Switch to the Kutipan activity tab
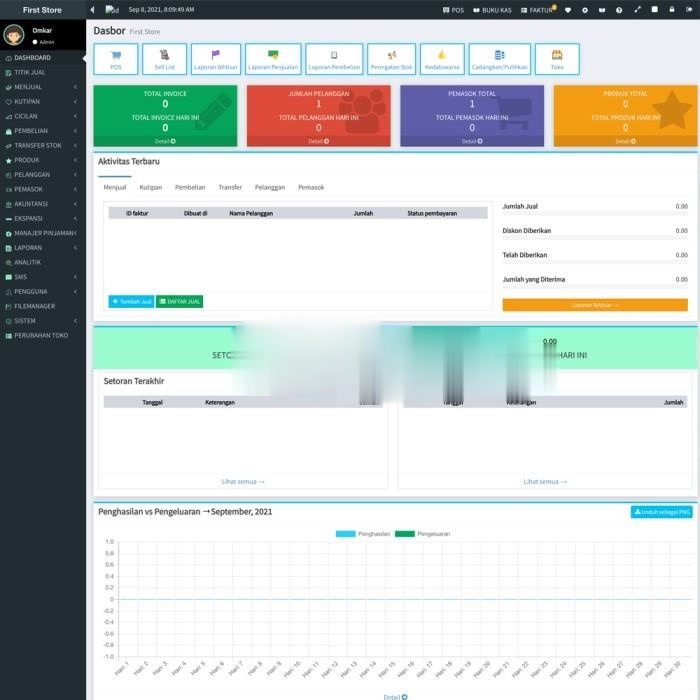 [151, 187]
